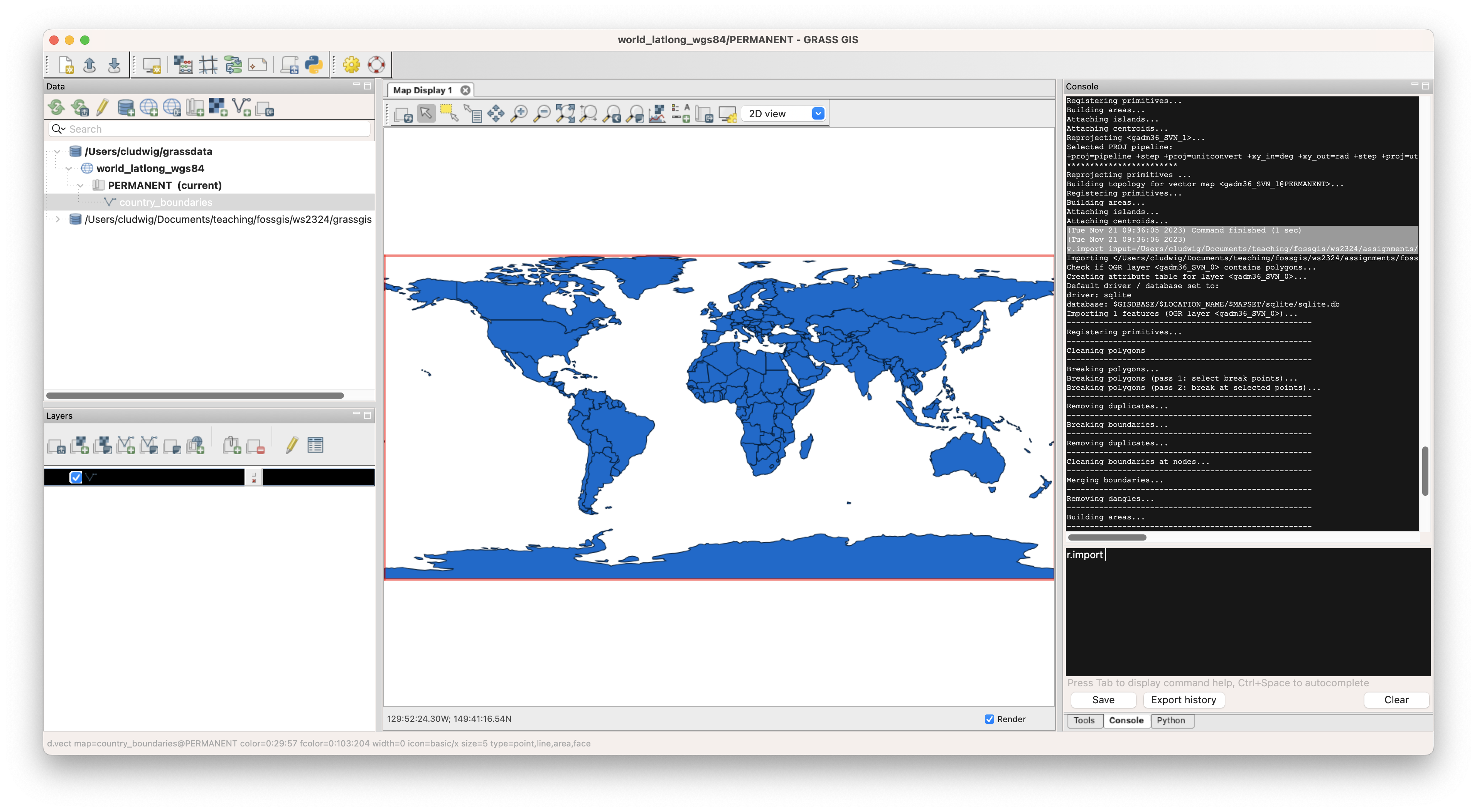Create a new mapset in the Data toolbar
Screen dimensions: 1477x812
point(195,107)
